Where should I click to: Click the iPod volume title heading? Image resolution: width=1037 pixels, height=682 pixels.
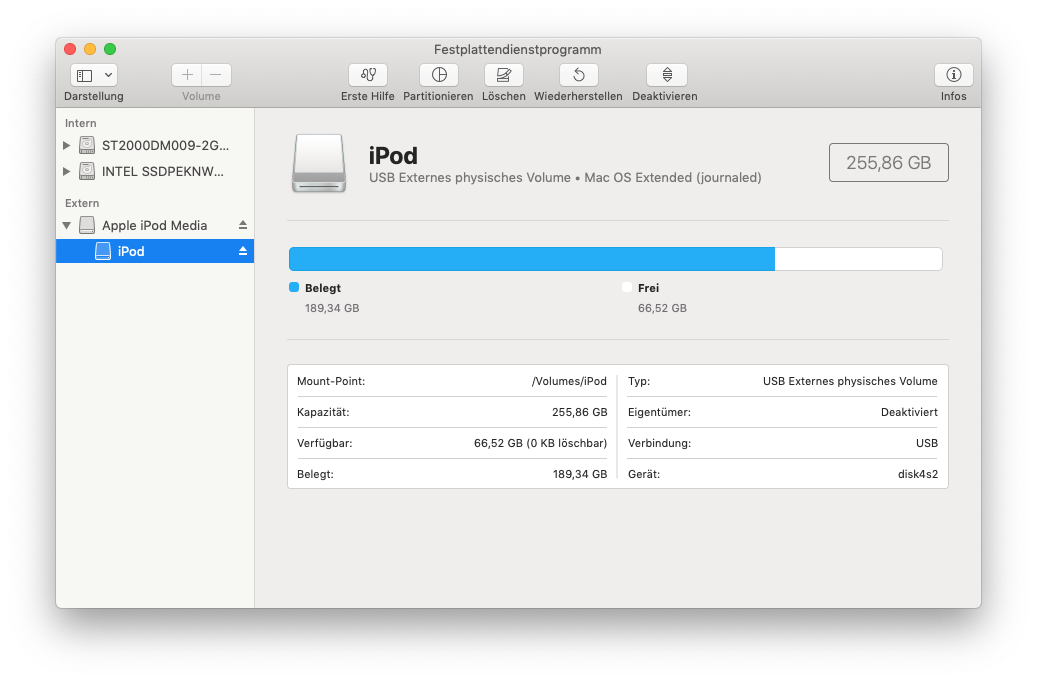[393, 156]
